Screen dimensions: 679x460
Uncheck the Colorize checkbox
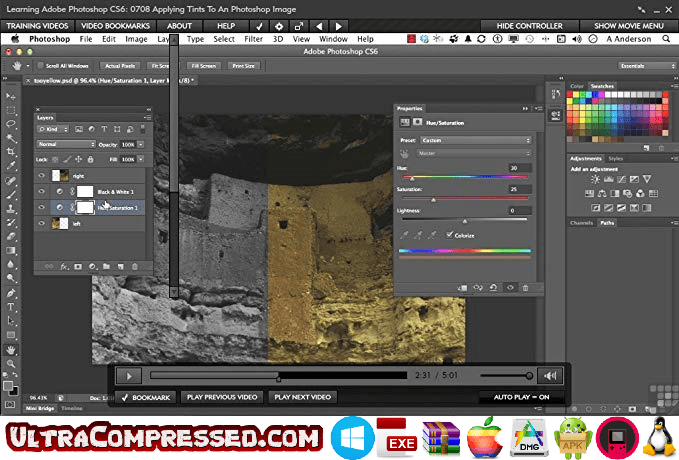(x=449, y=235)
